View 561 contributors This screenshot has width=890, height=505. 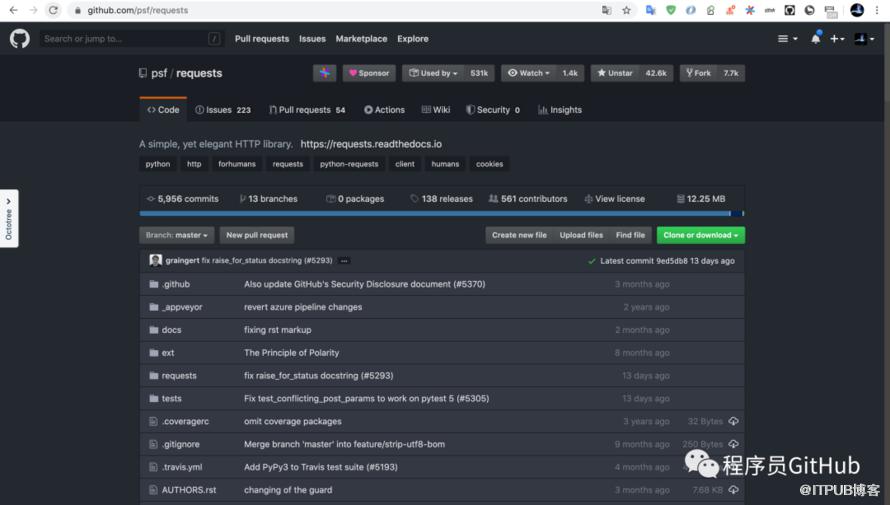528,199
